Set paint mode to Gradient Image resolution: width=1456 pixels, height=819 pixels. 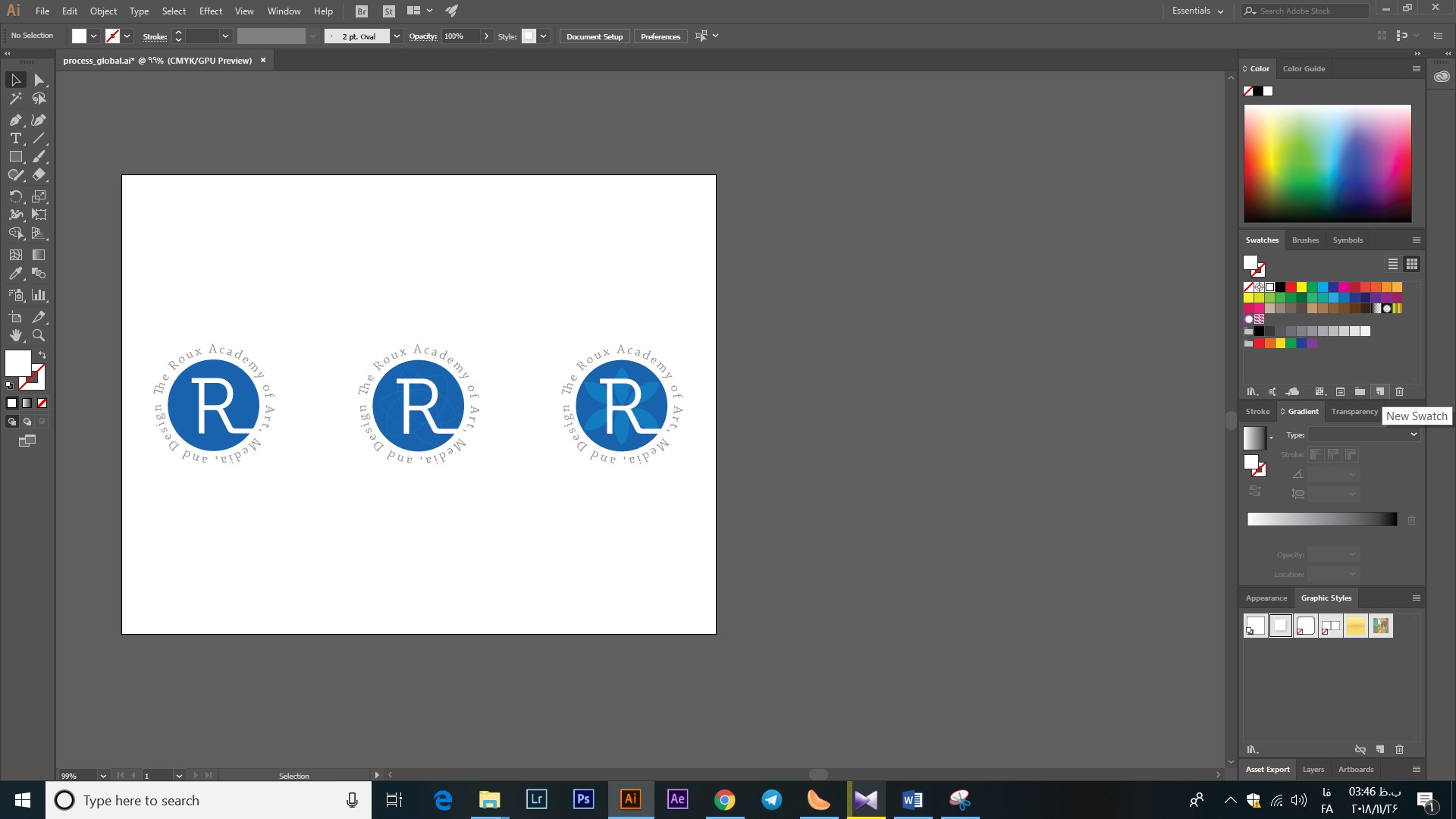click(27, 403)
